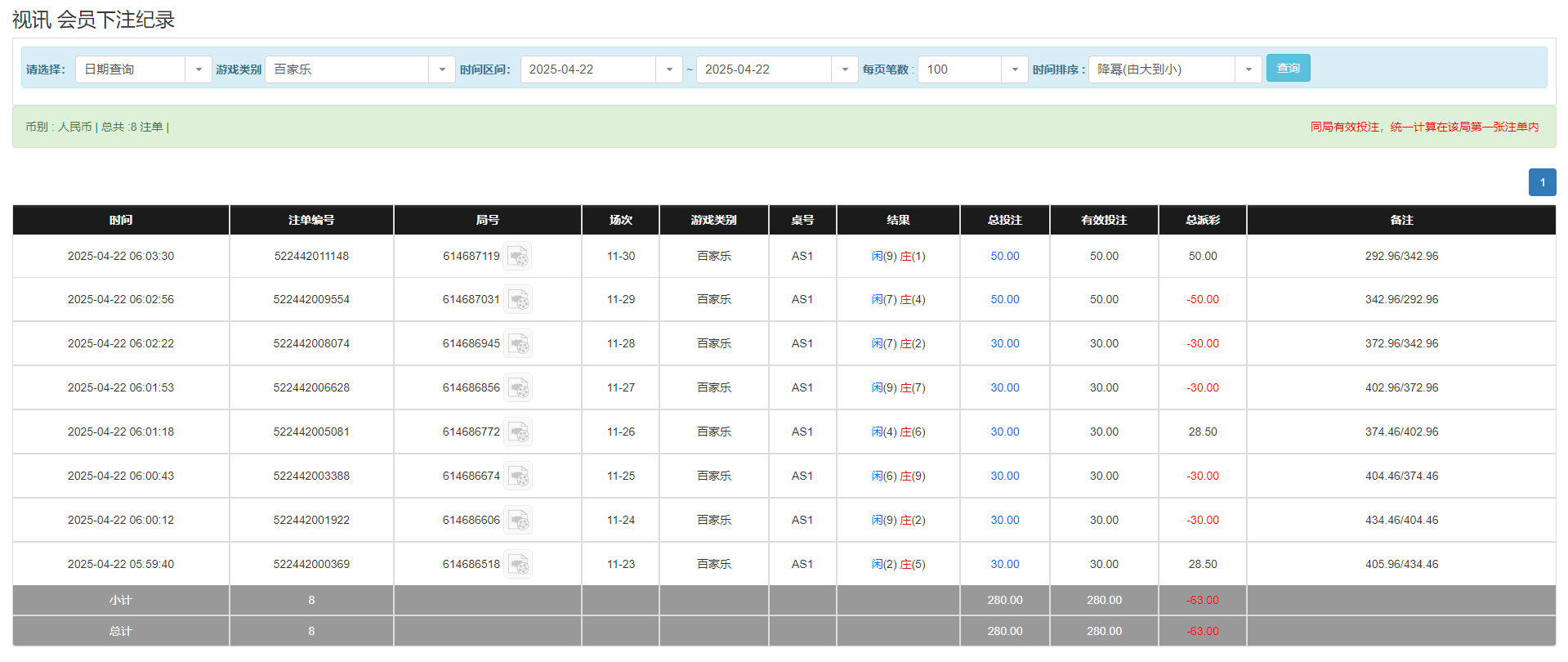The width and height of the screenshot is (1568, 662).
Task: Click the 查询 search button
Action: 1288,69
